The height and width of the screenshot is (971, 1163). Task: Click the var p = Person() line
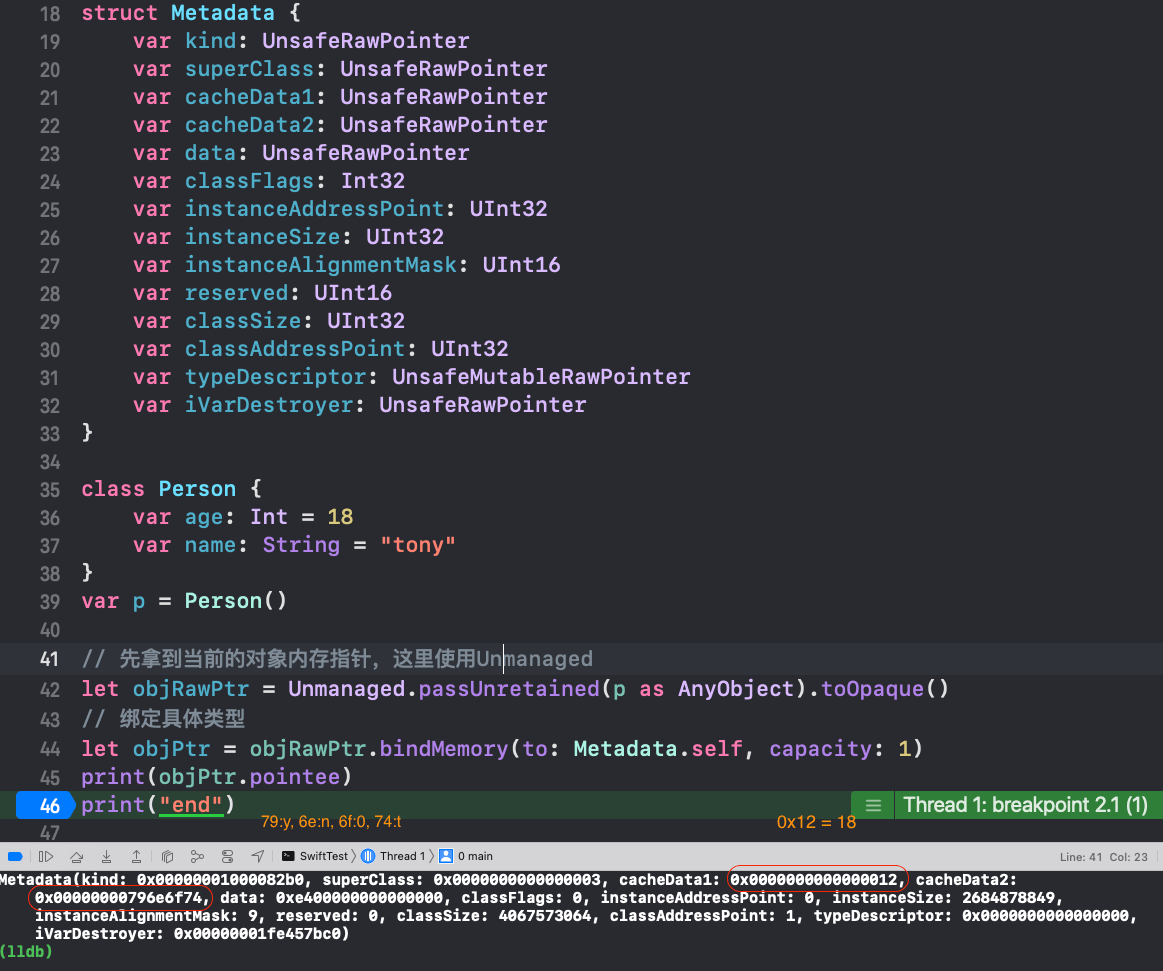click(x=184, y=601)
